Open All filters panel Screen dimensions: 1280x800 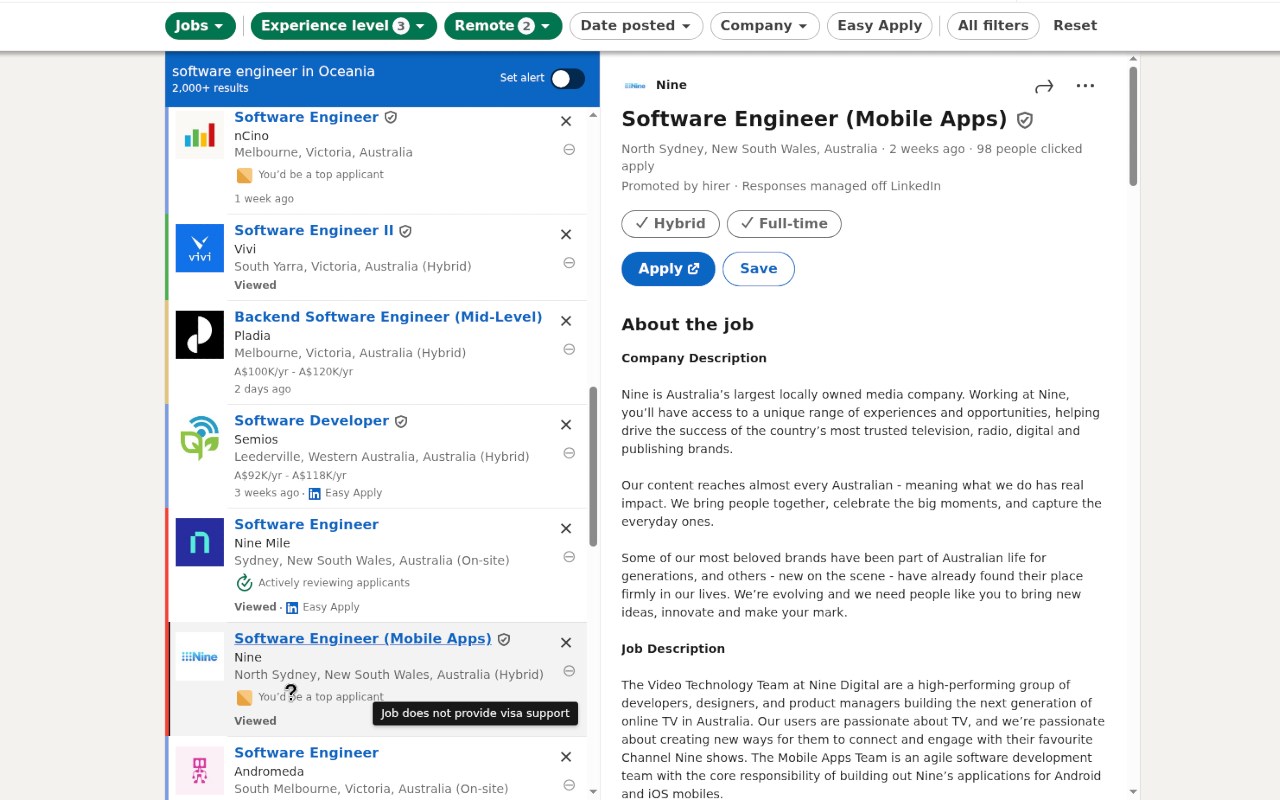click(x=992, y=26)
